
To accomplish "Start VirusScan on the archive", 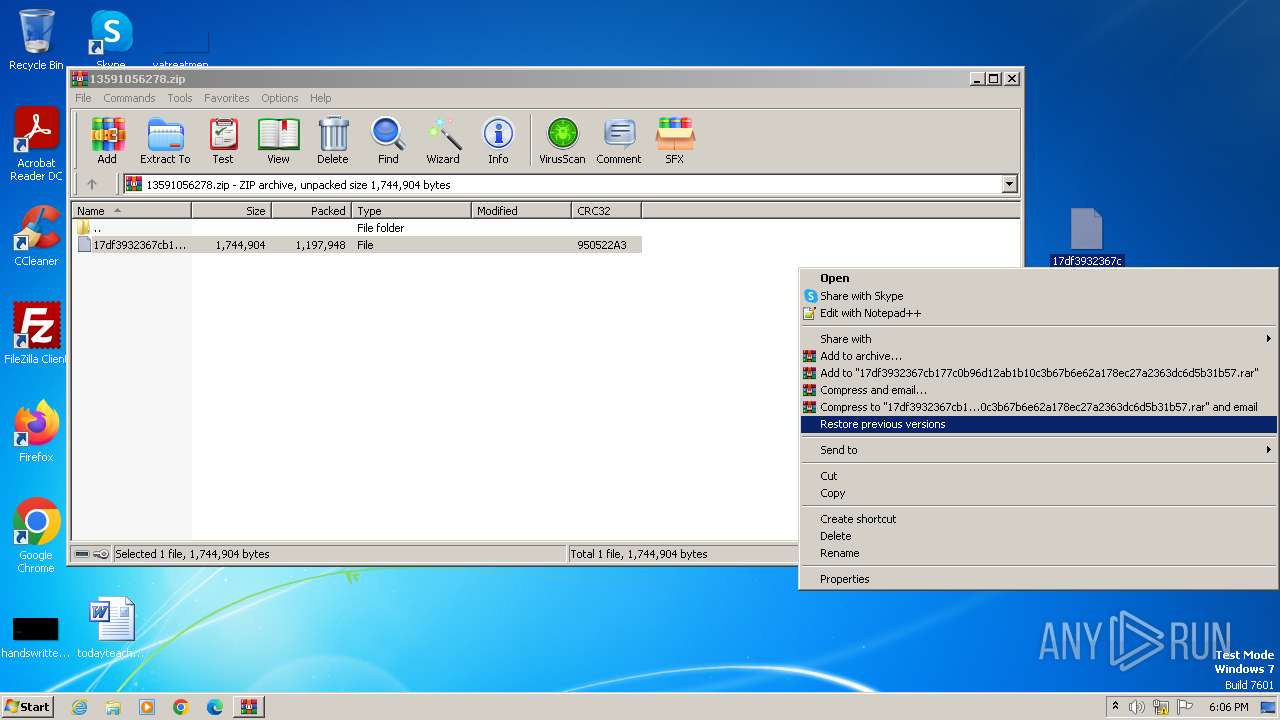I will [x=562, y=141].
